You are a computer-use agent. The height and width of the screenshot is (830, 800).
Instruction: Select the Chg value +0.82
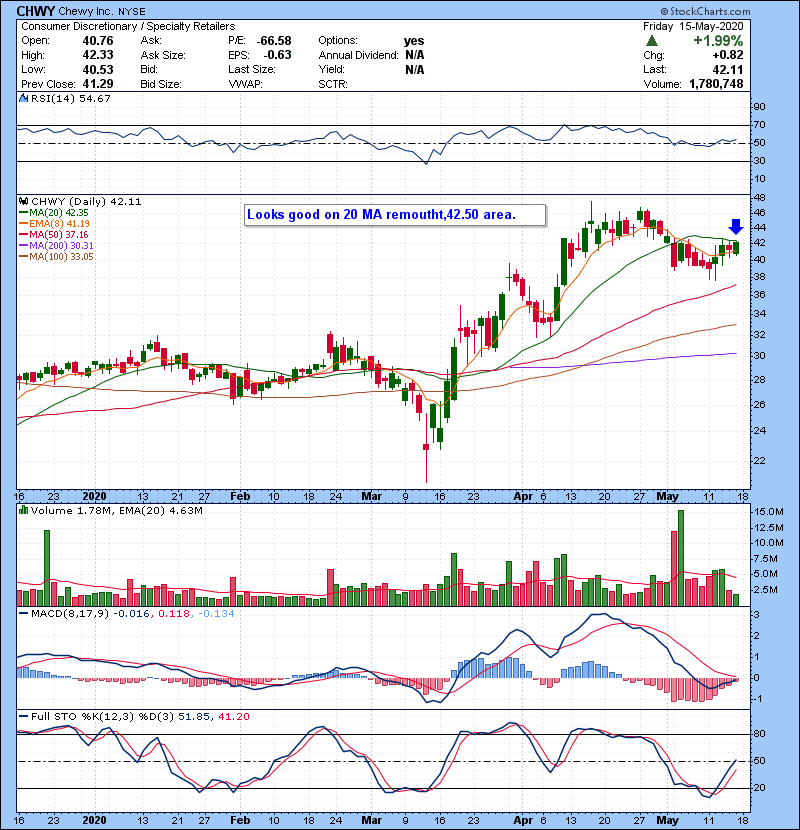(x=728, y=55)
